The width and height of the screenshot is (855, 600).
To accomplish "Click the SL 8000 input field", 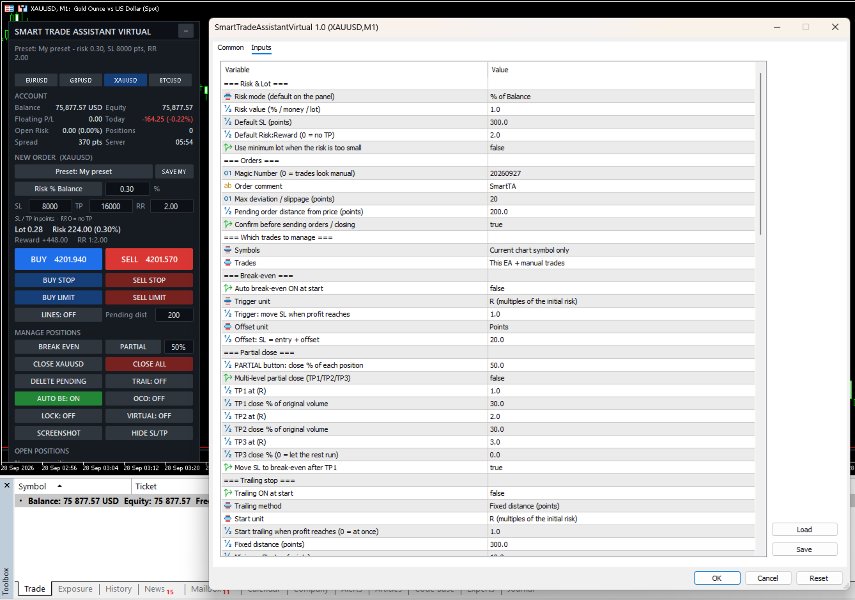I will click(x=50, y=206).
